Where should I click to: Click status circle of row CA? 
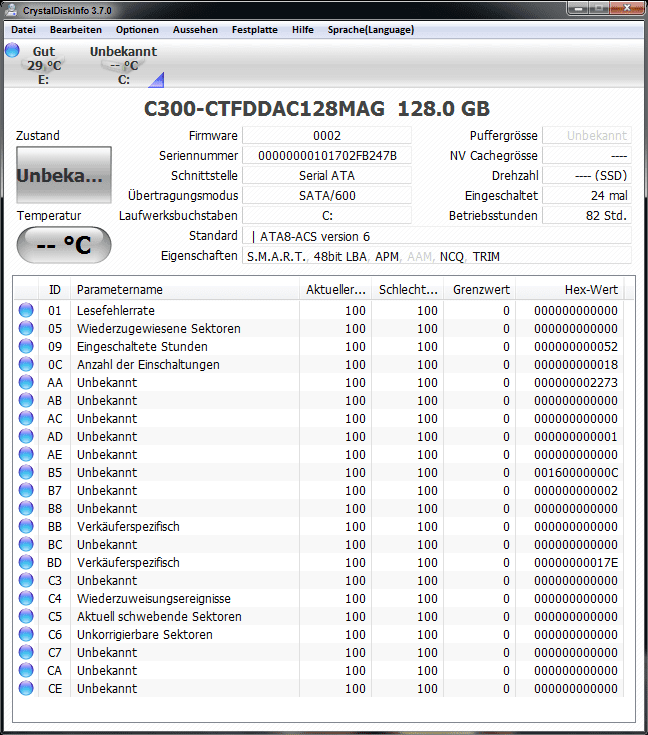coord(26,670)
